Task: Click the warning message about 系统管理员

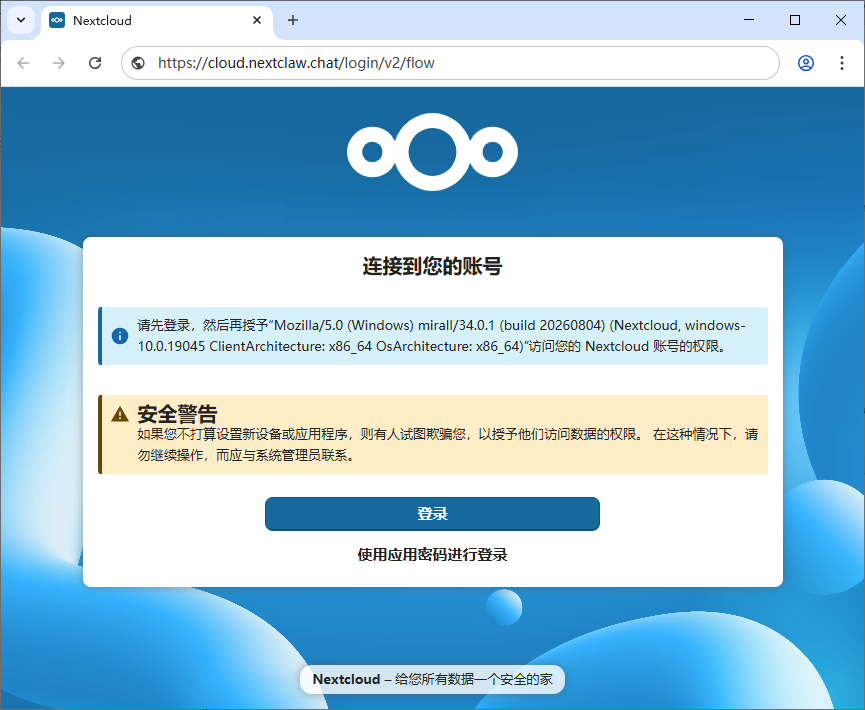Action: click(448, 445)
